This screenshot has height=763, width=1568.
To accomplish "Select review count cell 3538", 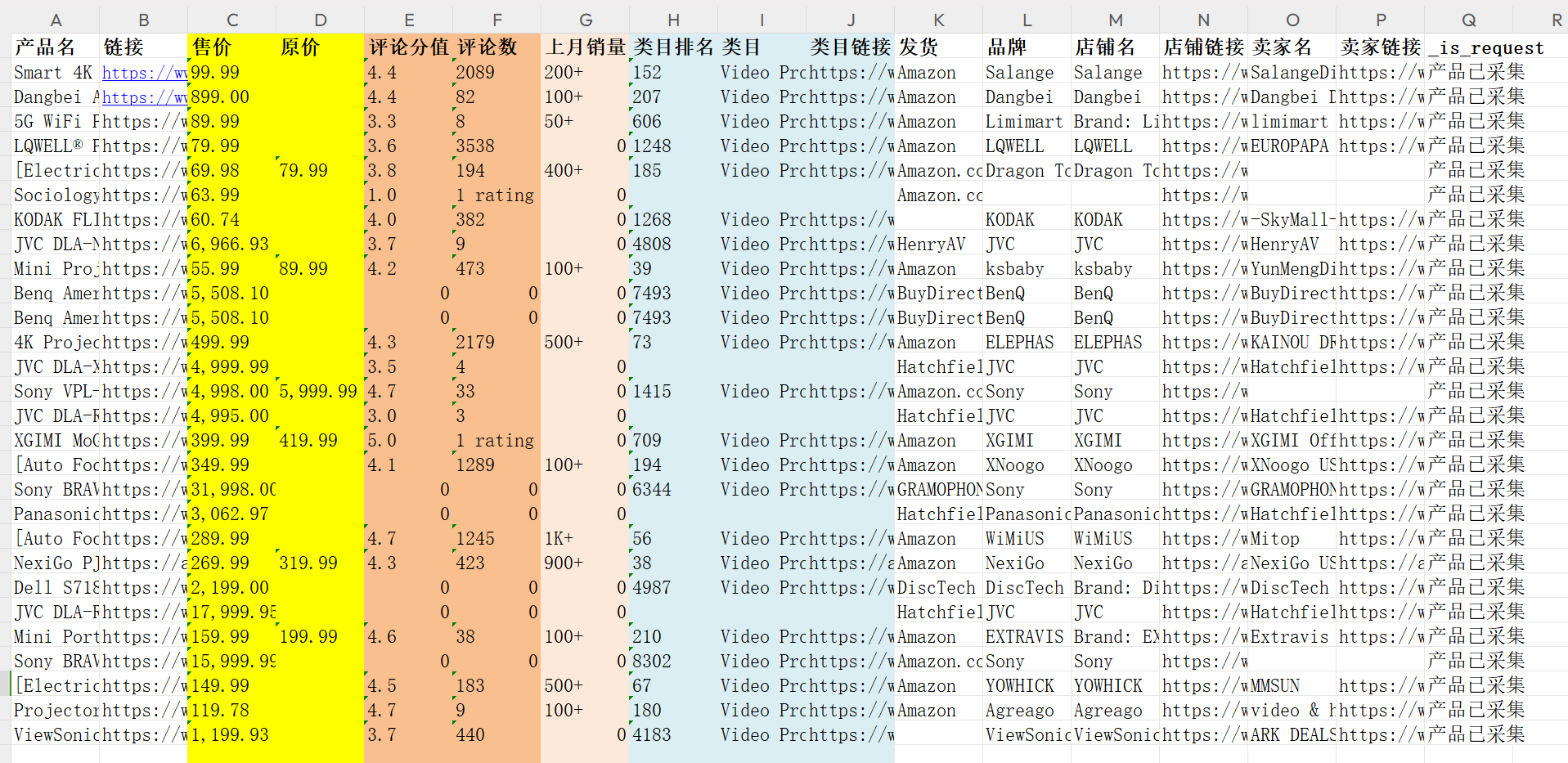I will (497, 146).
